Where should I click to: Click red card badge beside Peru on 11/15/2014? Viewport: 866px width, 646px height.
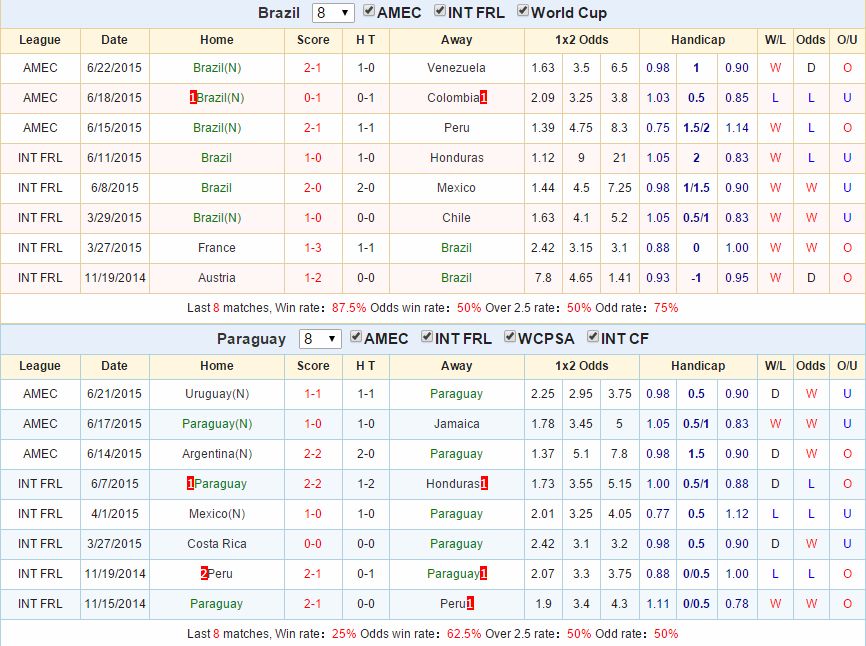tap(470, 603)
